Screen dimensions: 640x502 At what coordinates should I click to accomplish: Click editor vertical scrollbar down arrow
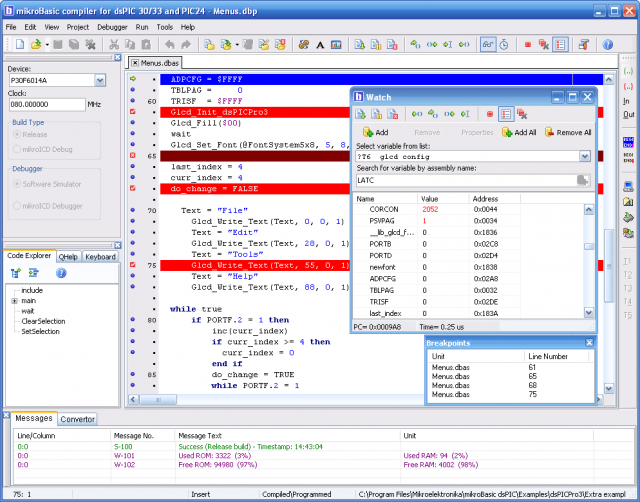click(x=609, y=388)
